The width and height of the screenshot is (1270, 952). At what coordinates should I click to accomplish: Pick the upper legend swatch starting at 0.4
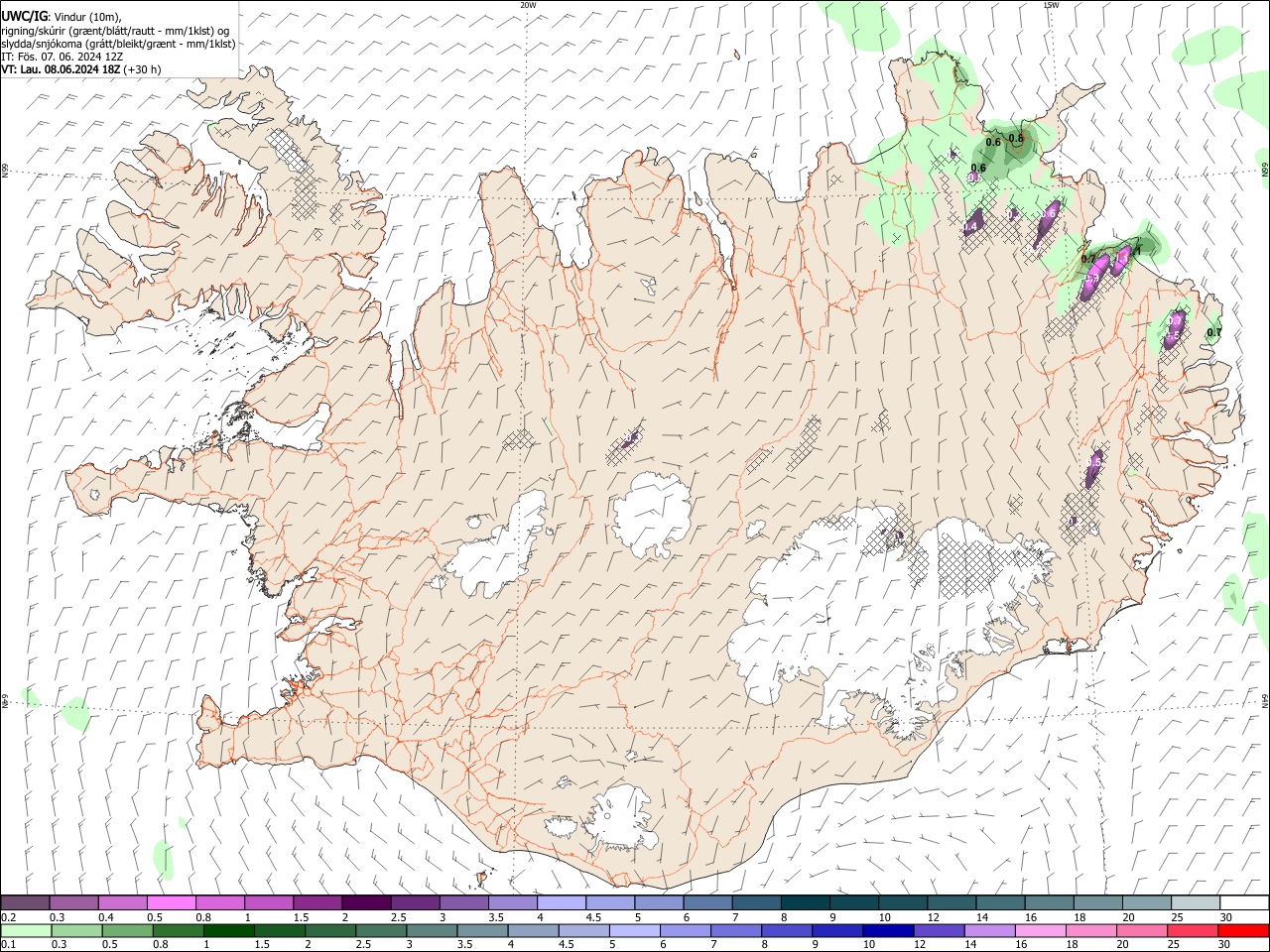tap(122, 903)
